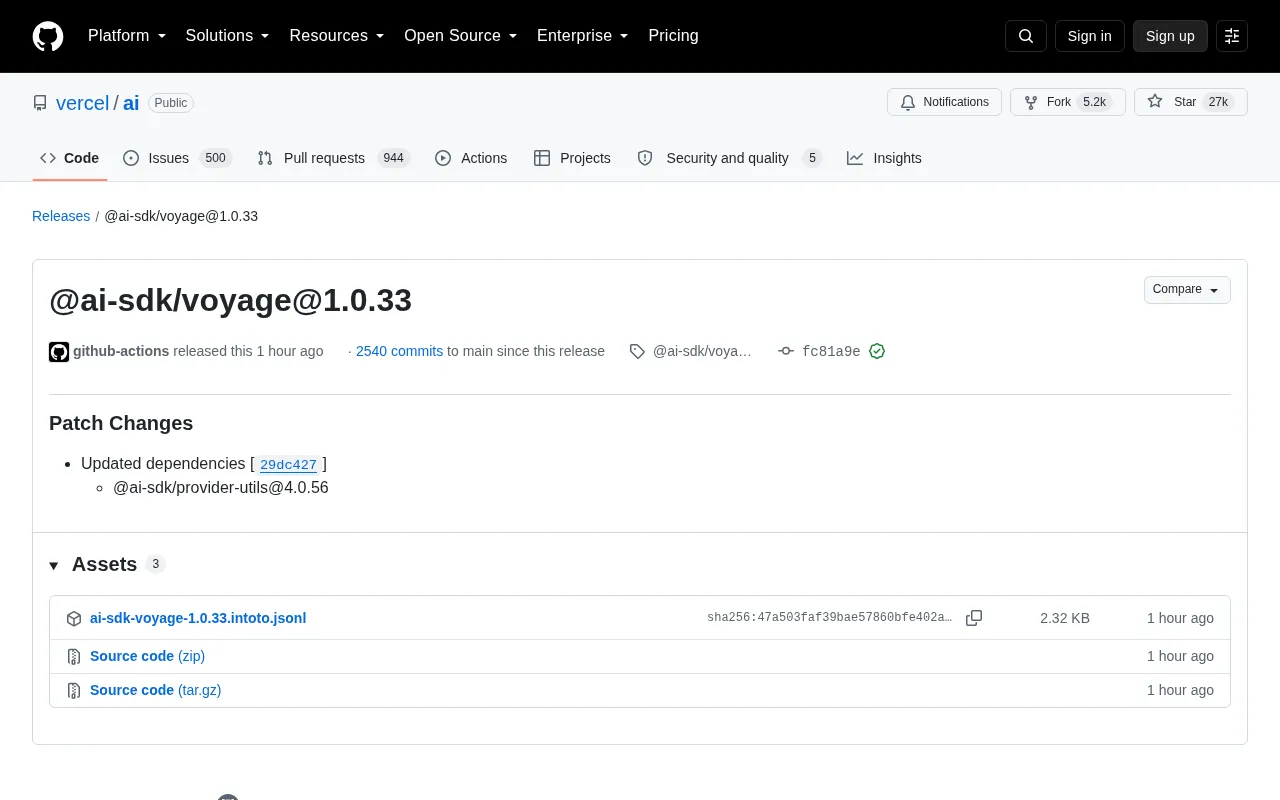Open the Platform dropdown menu
Screen dimensions: 1280x800
point(127,36)
